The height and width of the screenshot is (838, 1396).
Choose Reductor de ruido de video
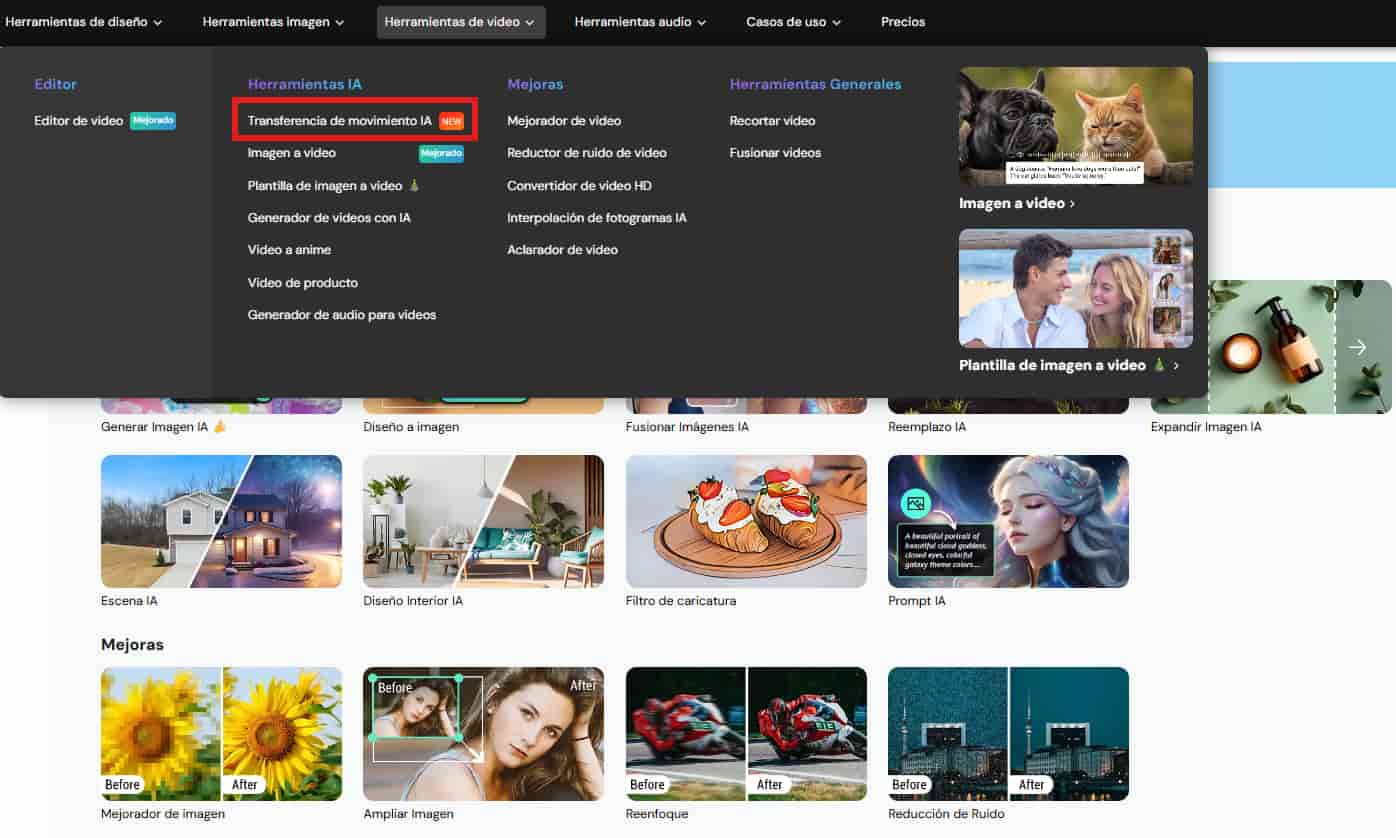pos(587,153)
